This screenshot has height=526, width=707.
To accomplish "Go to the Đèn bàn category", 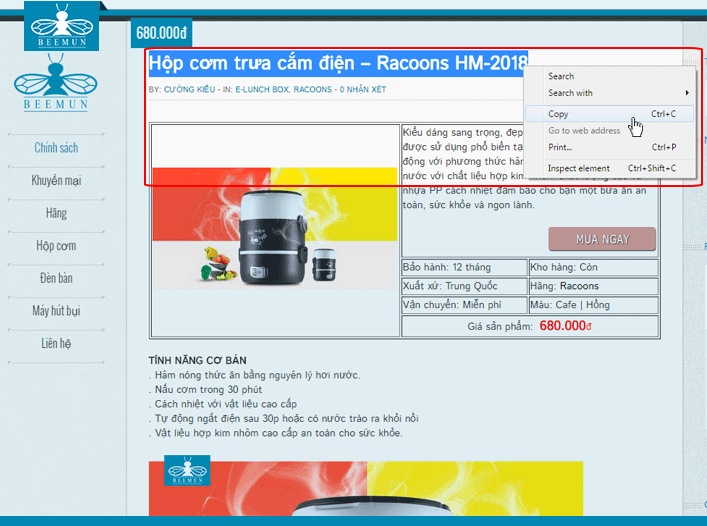I will pyautogui.click(x=56, y=278).
